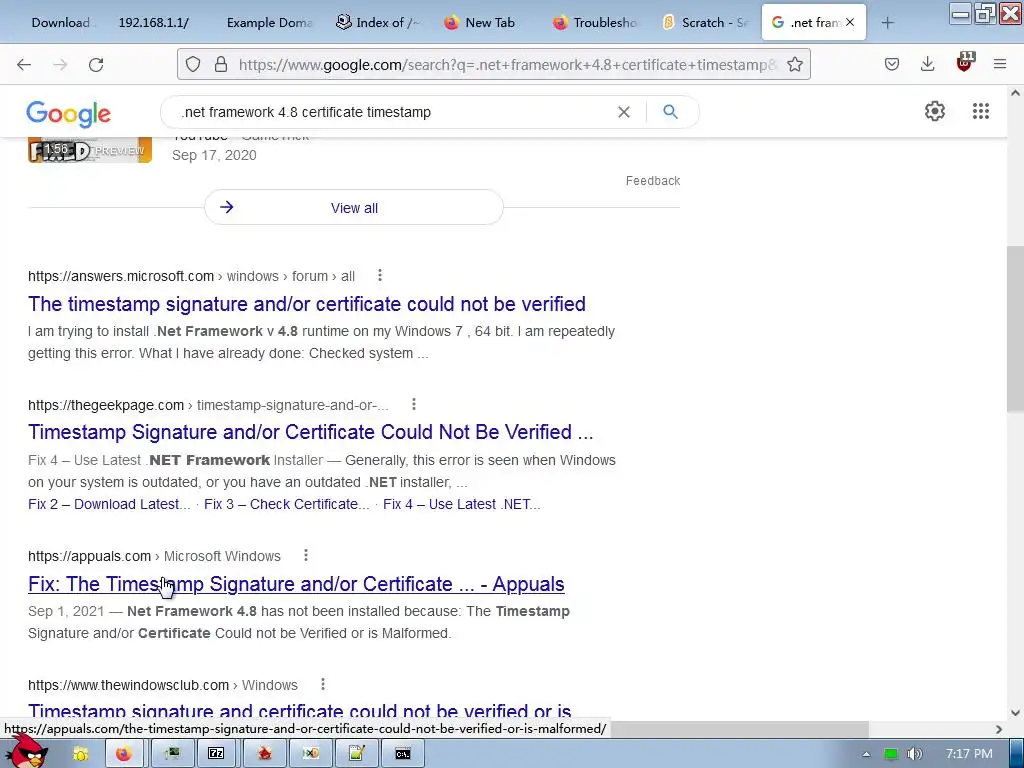Click the horizontal scroll right arrow
1024x768 pixels.
click(998, 729)
